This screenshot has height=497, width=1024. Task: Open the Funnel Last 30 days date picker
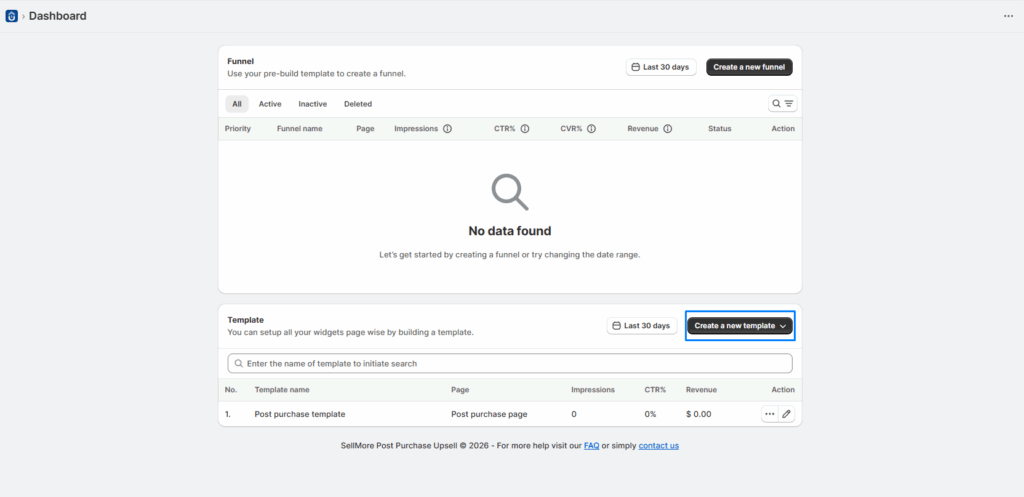(x=661, y=67)
